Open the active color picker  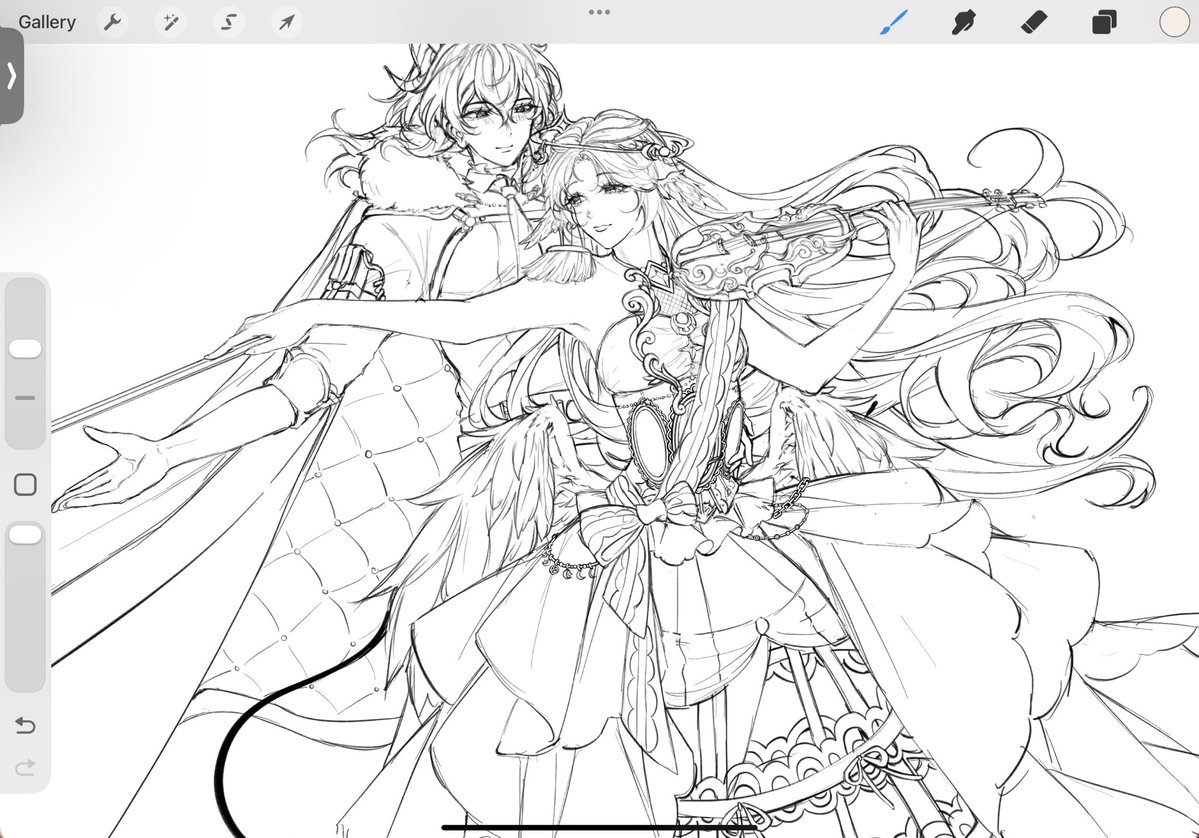[x=1174, y=22]
